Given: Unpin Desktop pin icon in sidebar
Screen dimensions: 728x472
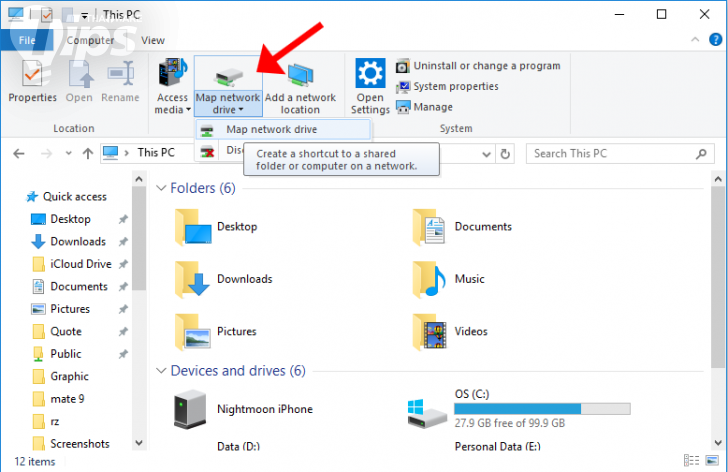Looking at the screenshot, I should tap(123, 219).
